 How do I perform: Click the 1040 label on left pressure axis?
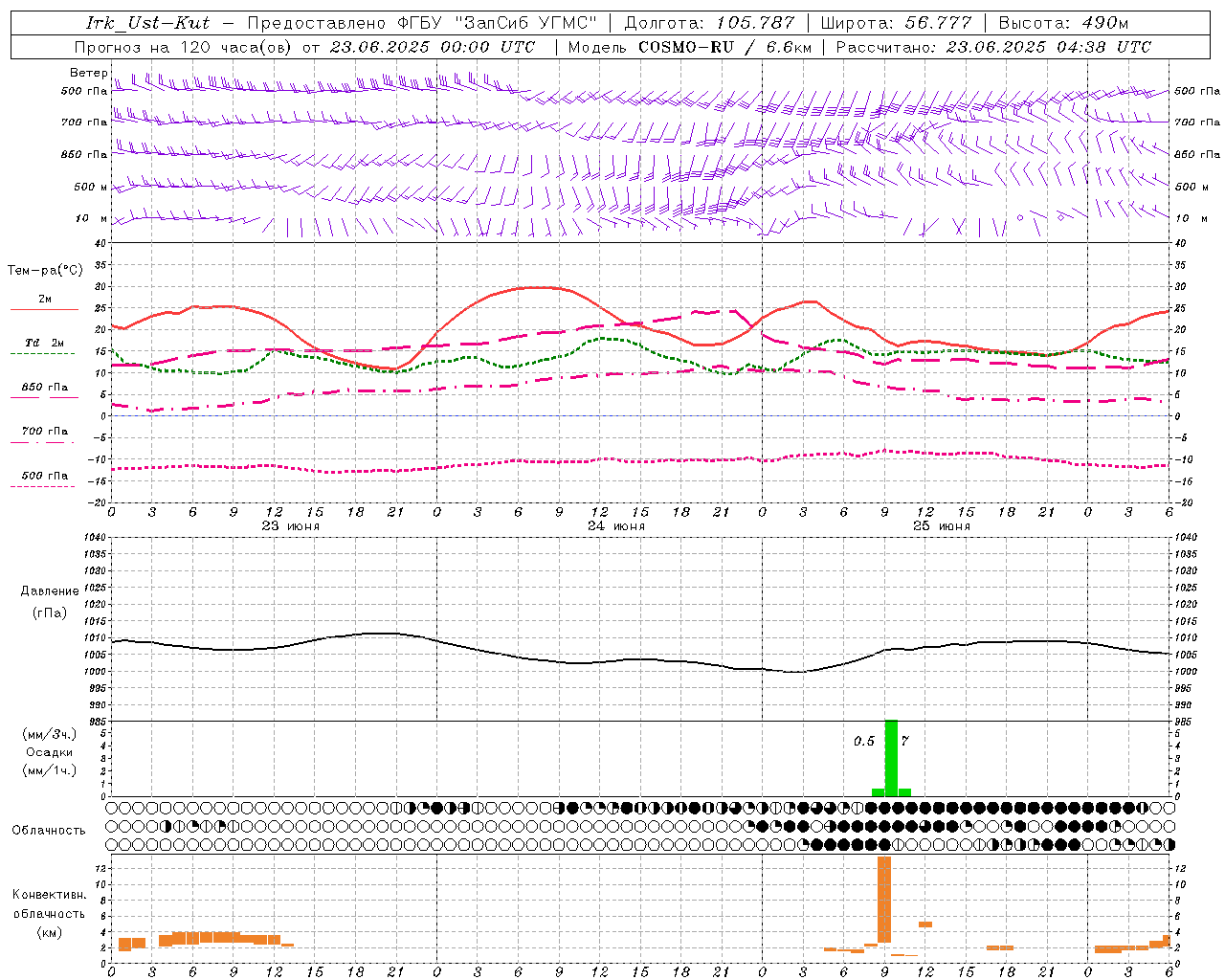point(93,538)
